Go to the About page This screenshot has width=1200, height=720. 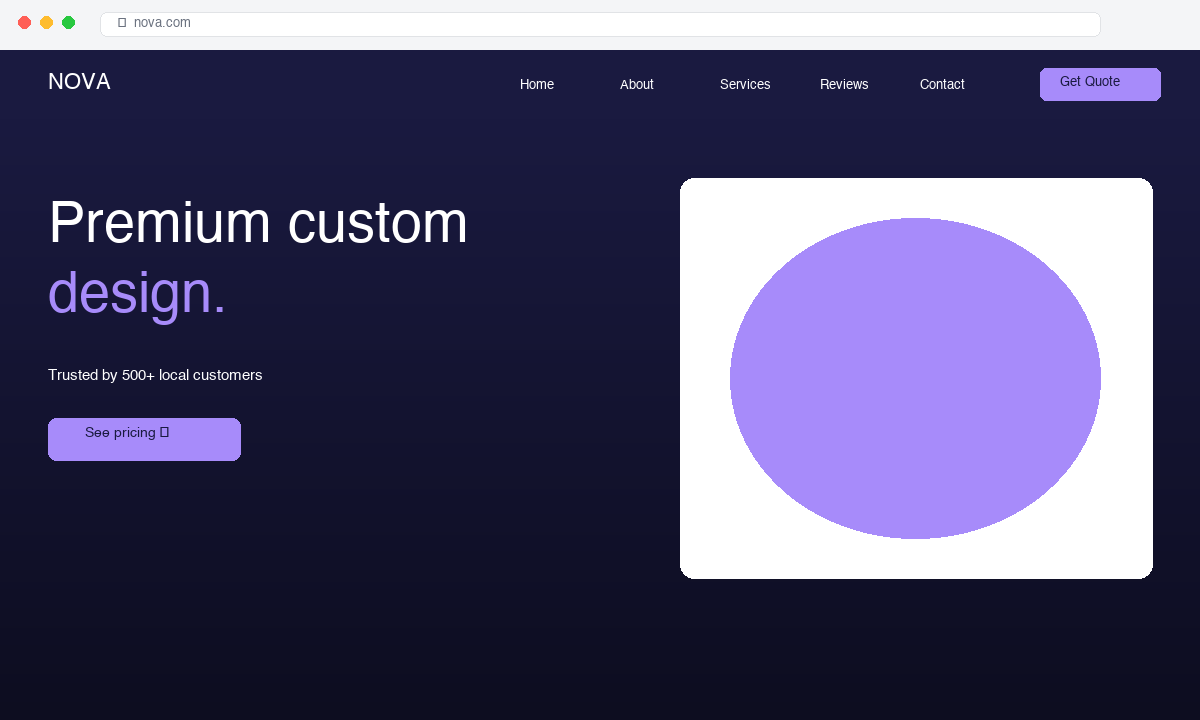(637, 84)
